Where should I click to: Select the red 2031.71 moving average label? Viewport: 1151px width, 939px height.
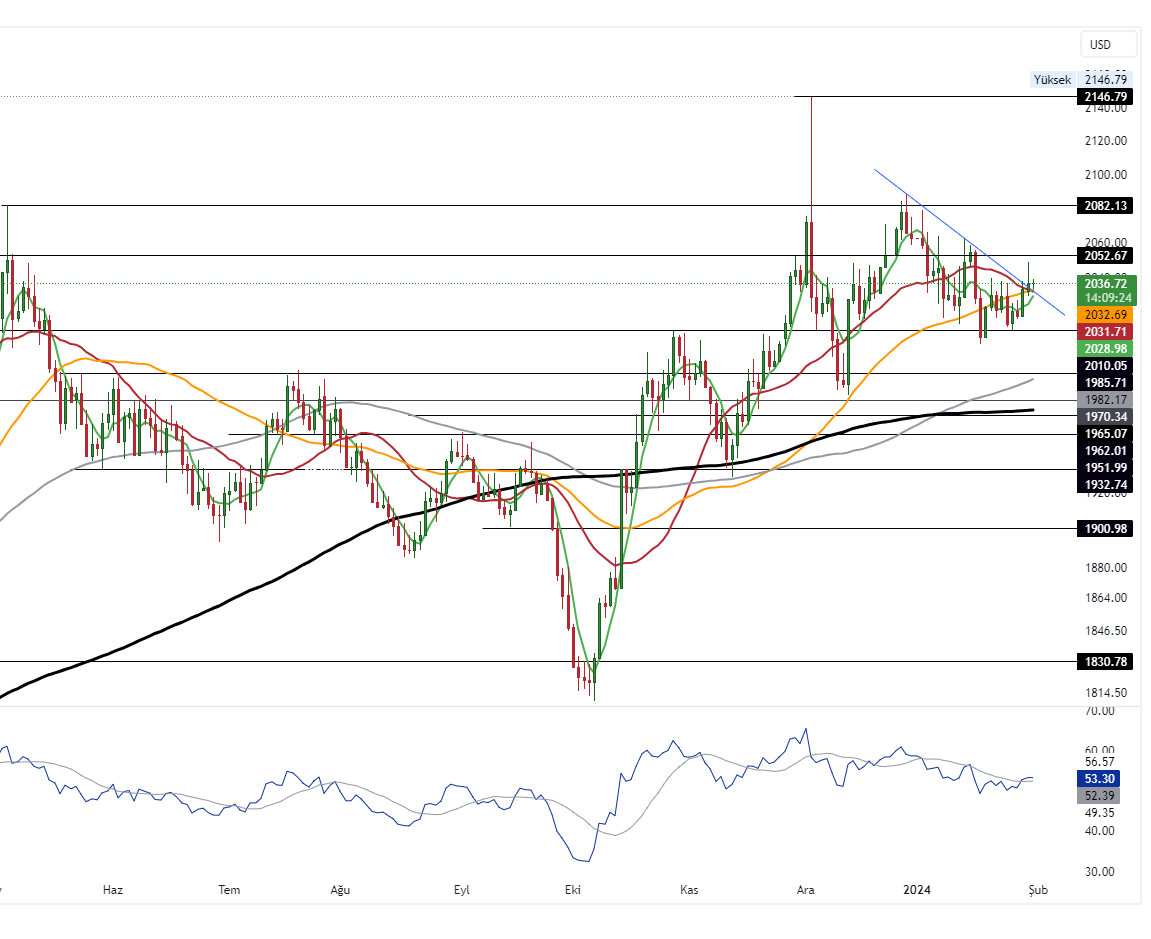click(1105, 331)
